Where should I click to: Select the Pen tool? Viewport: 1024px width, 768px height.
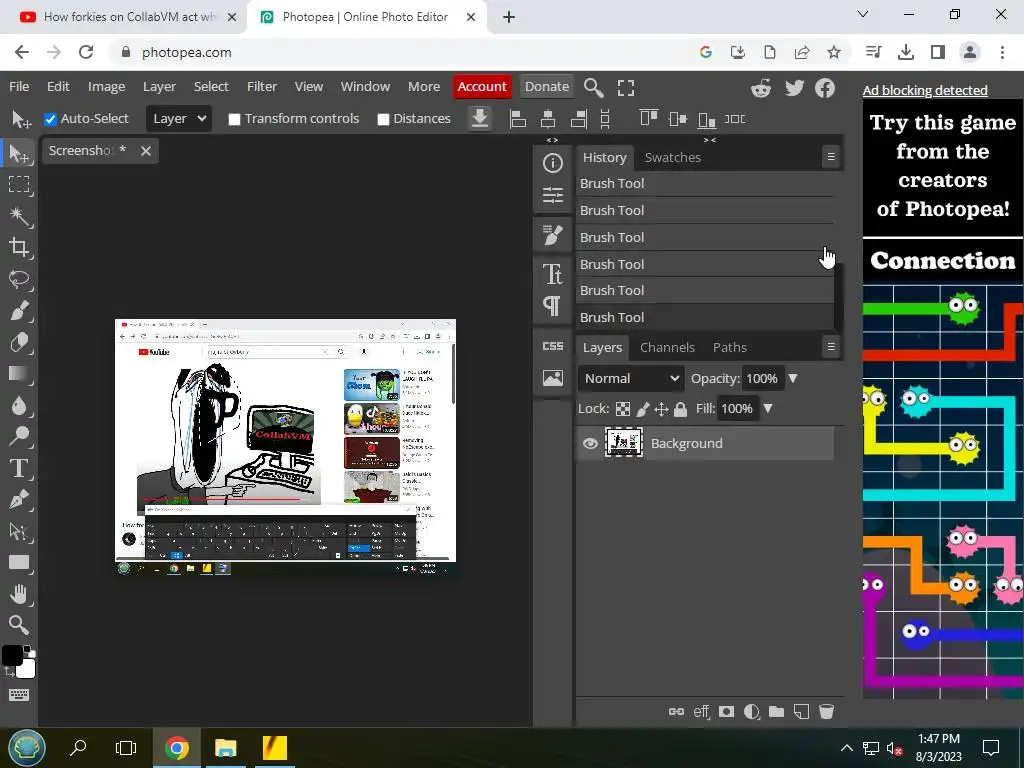[19, 500]
